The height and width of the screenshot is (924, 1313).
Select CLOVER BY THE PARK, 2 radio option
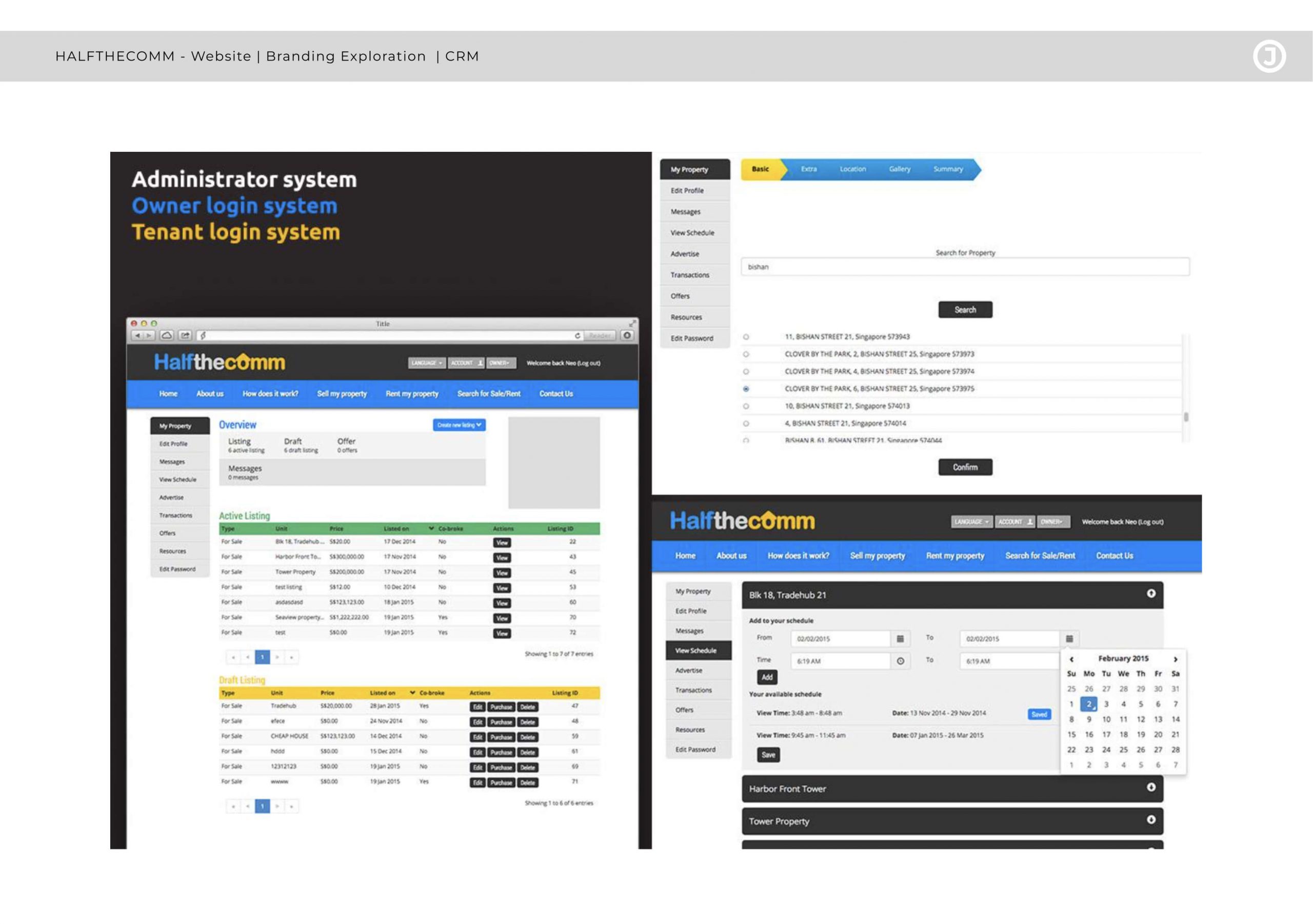tap(746, 354)
